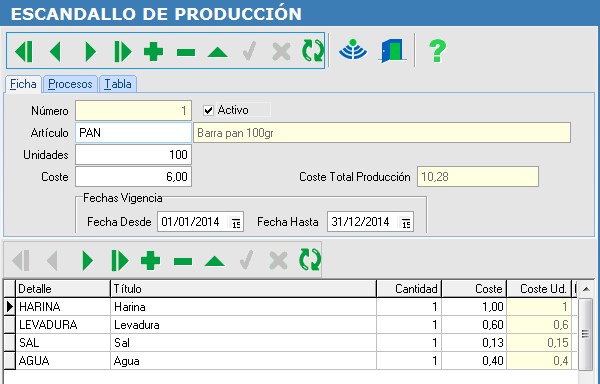Click top toolbar edit triangle icon

218,52
